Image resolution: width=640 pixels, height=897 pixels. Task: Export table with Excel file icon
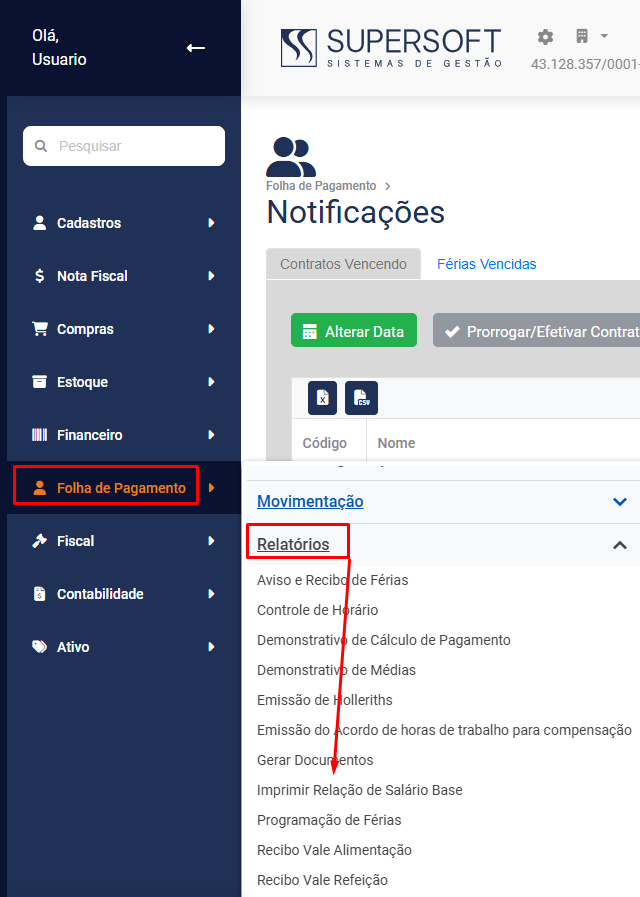coord(323,398)
